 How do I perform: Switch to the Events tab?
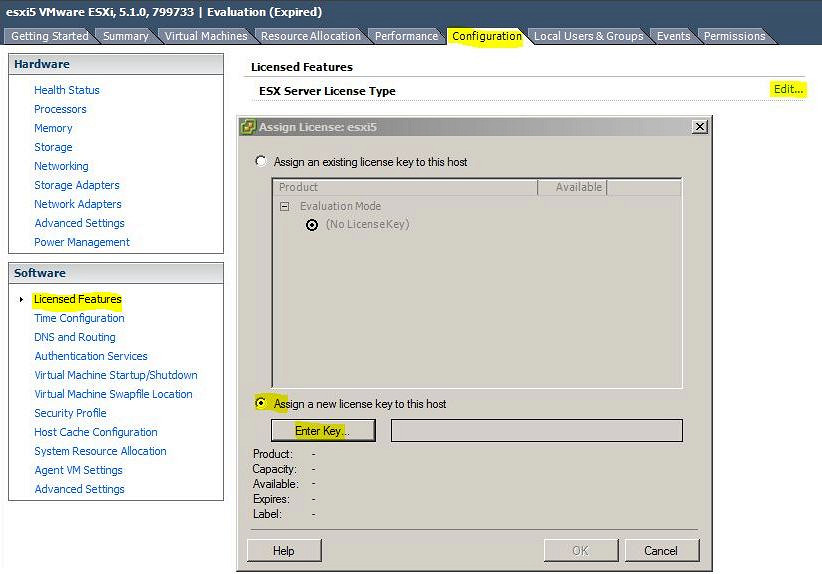(x=674, y=36)
